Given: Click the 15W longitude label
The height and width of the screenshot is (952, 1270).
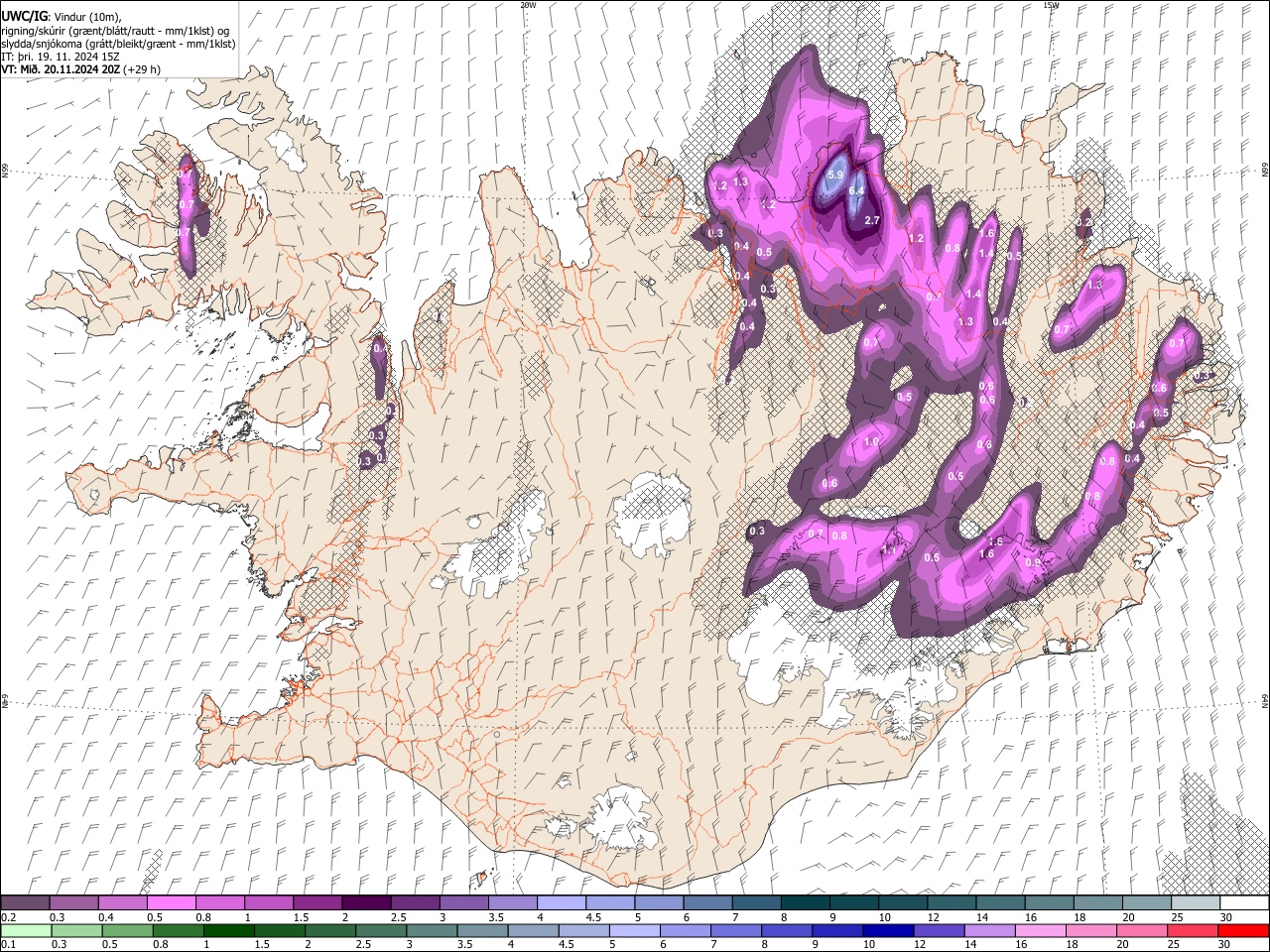Looking at the screenshot, I should pyautogui.click(x=1051, y=5).
